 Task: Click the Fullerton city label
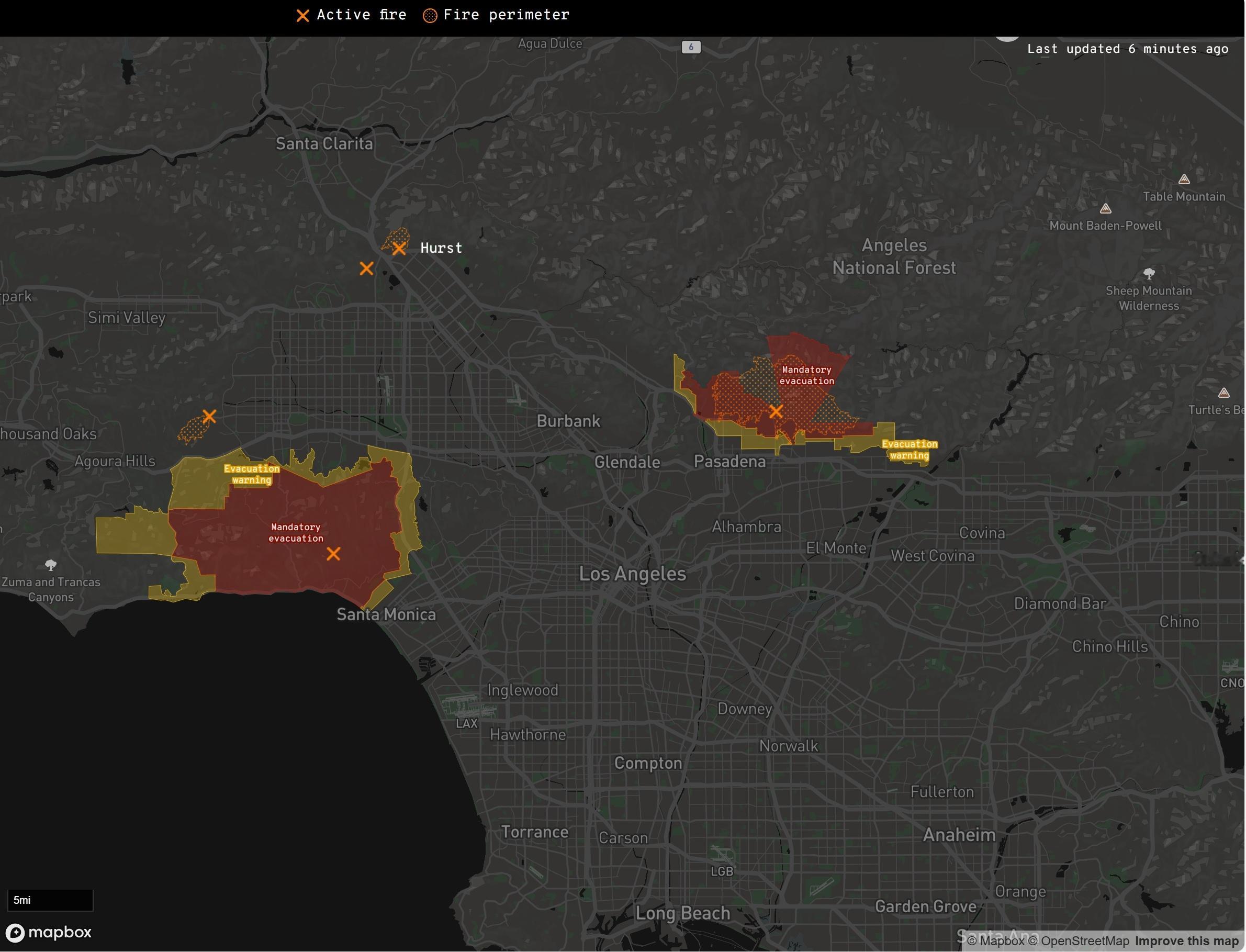click(942, 792)
